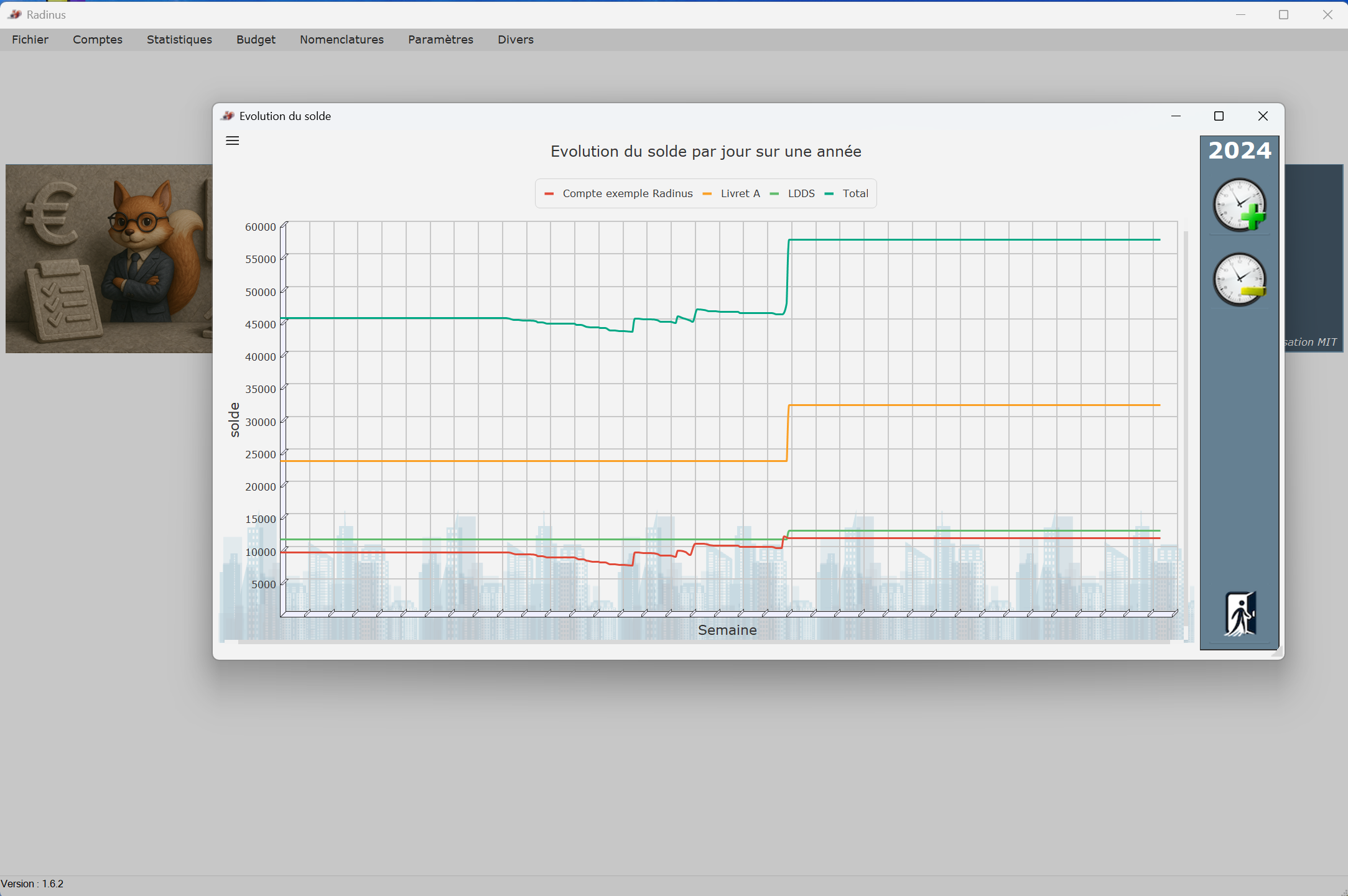Click the vertical scrollbar beside the chart

[1186, 435]
